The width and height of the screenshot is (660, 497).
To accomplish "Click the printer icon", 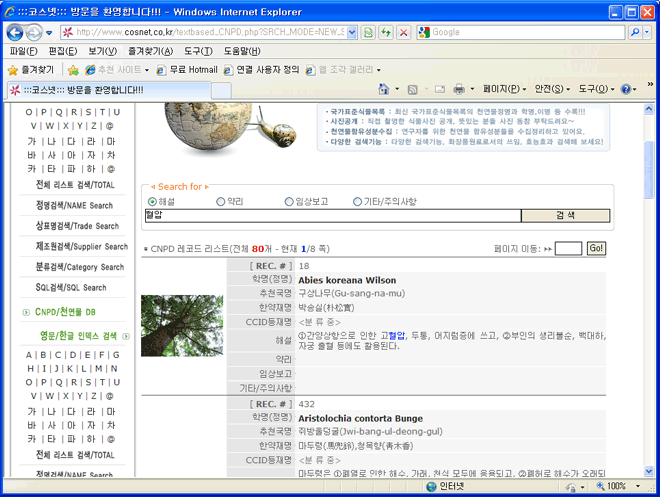I will 459,89.
